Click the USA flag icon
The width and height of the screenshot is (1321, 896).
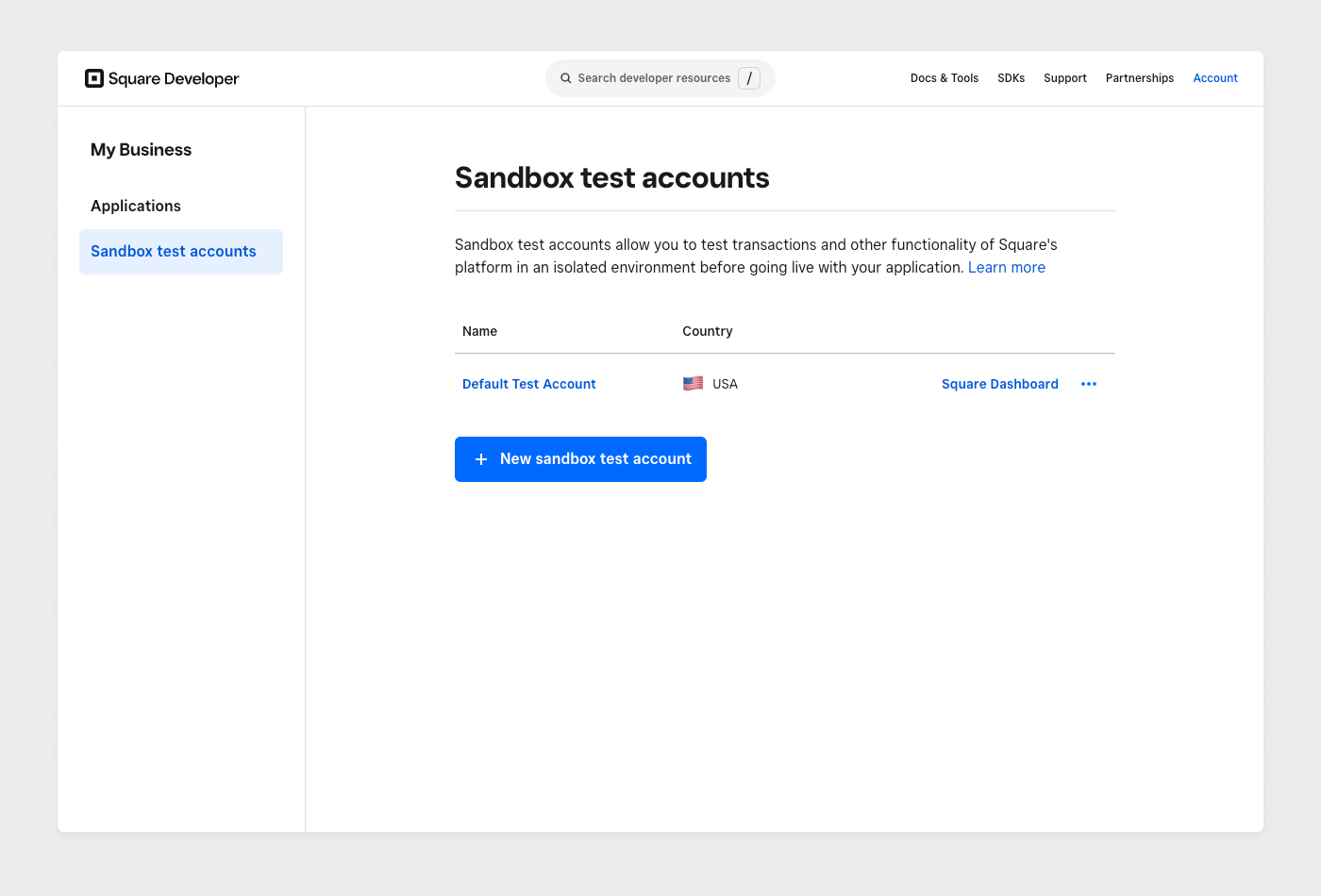pos(694,384)
